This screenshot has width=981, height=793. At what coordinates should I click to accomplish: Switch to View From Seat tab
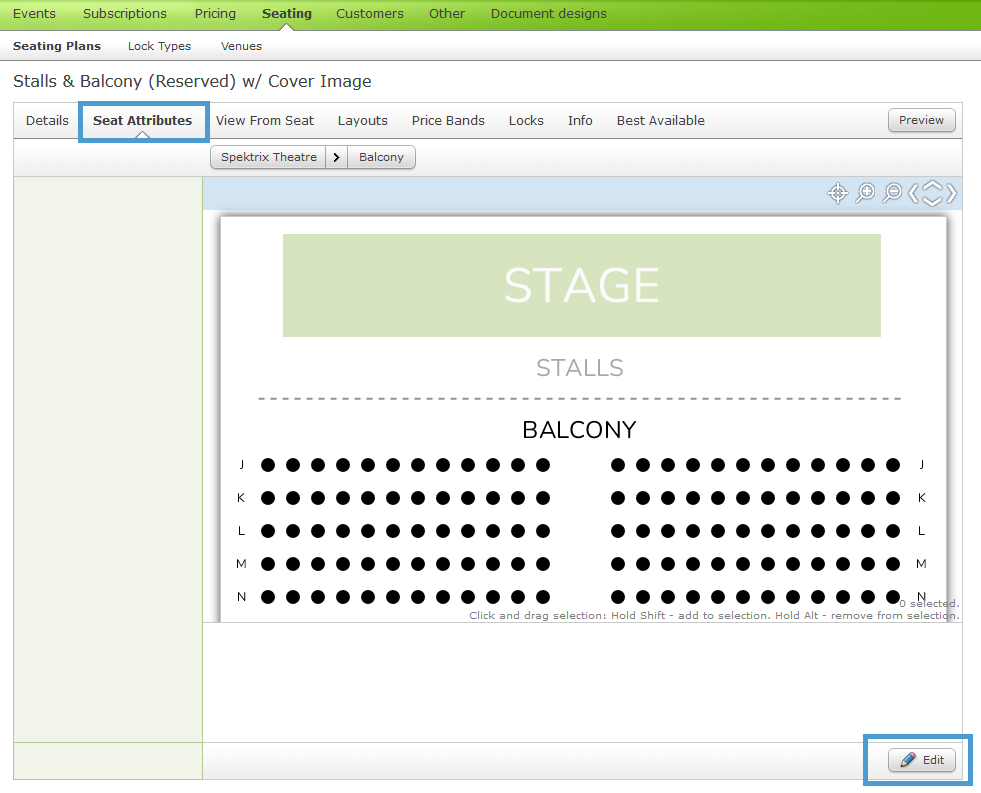(265, 121)
